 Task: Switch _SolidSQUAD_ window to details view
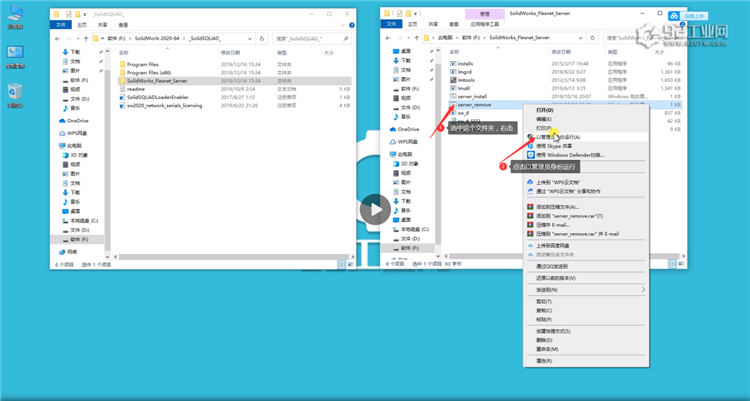point(342,264)
